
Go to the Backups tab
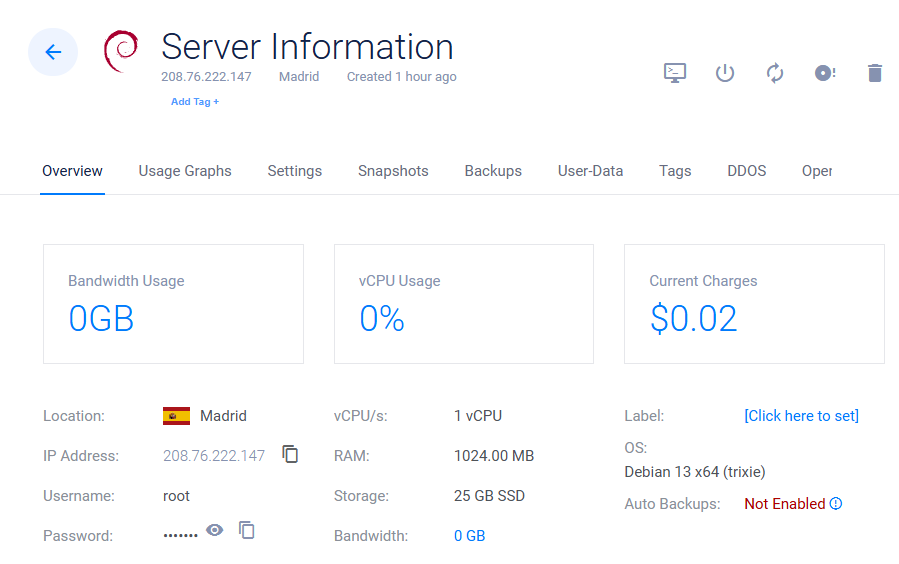493,171
